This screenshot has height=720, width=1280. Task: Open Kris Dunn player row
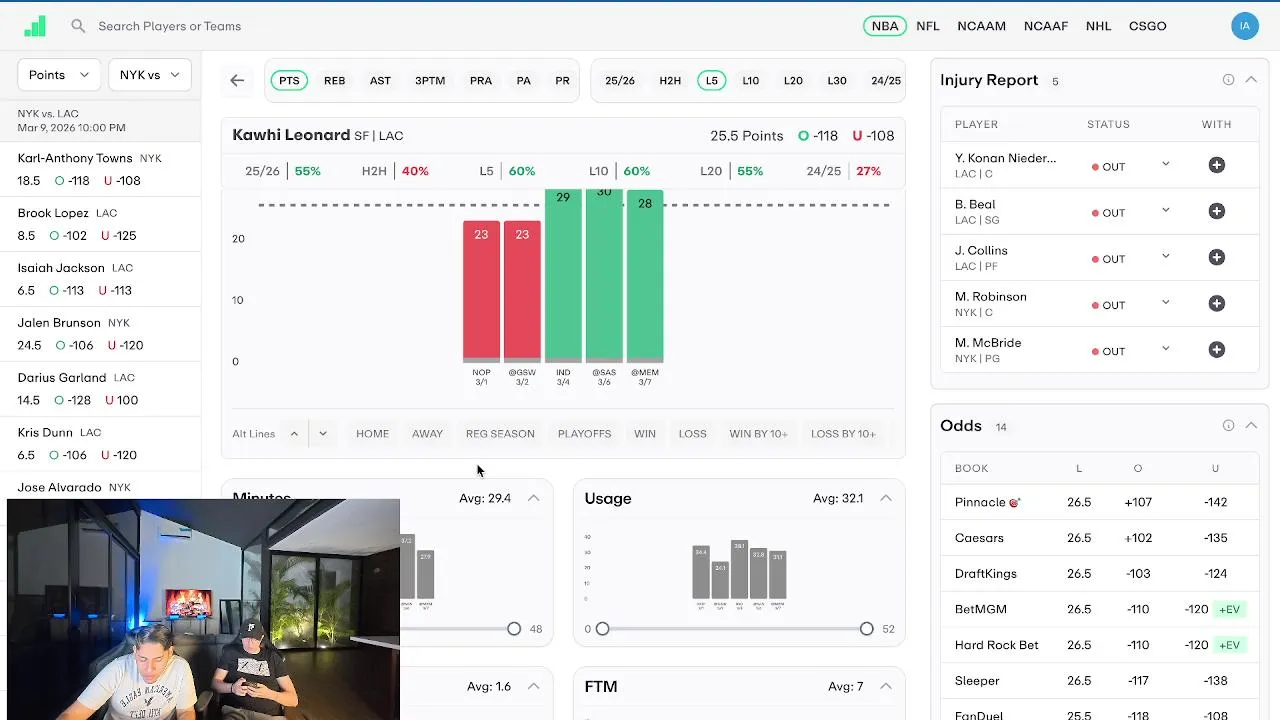[100, 444]
